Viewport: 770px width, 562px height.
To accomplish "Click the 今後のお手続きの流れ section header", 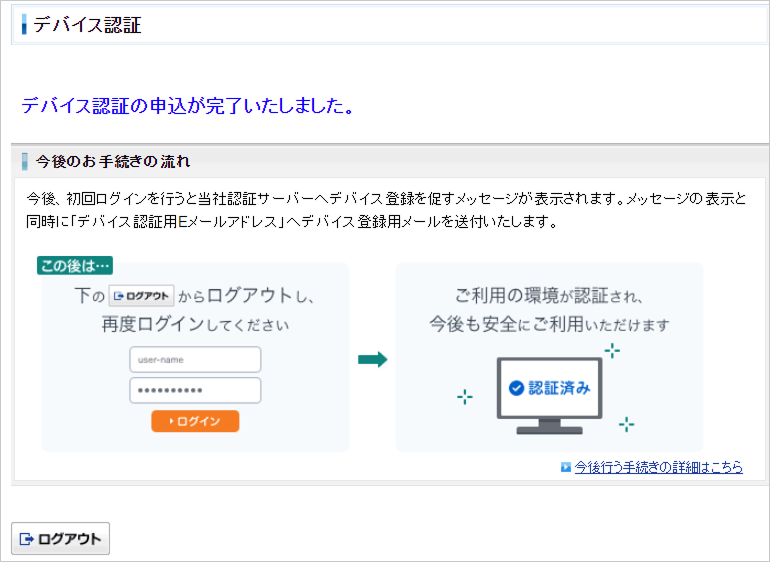I will click(113, 161).
